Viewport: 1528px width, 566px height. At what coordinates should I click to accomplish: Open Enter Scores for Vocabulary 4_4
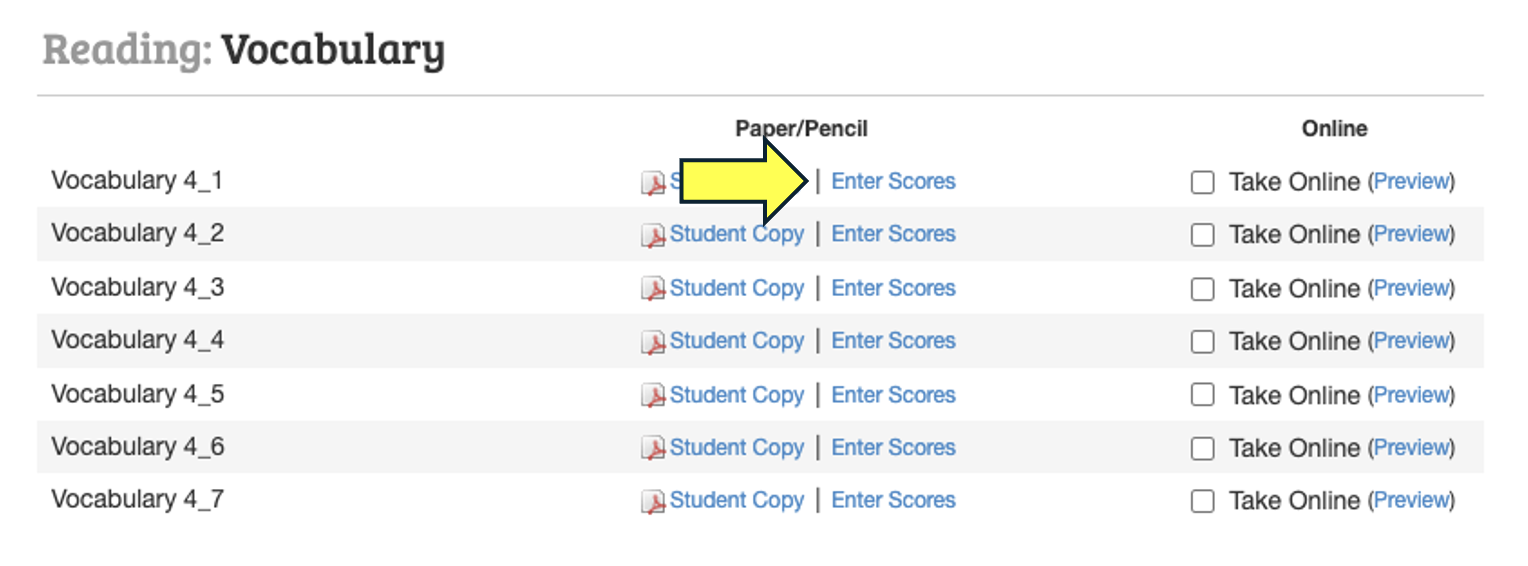(x=893, y=341)
